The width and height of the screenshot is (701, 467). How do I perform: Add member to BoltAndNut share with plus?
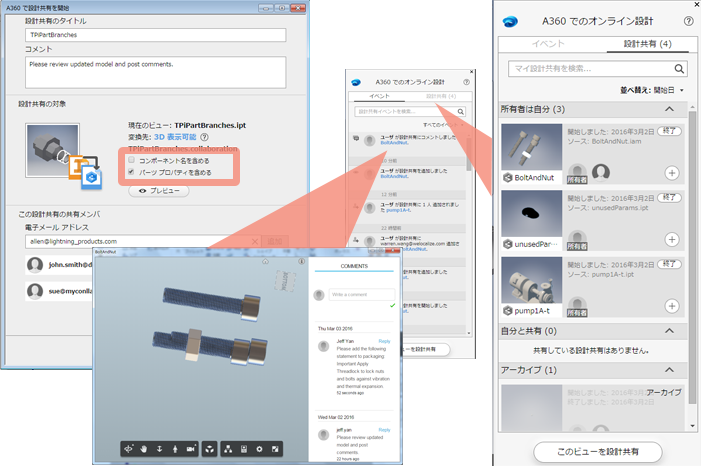pyautogui.click(x=672, y=173)
